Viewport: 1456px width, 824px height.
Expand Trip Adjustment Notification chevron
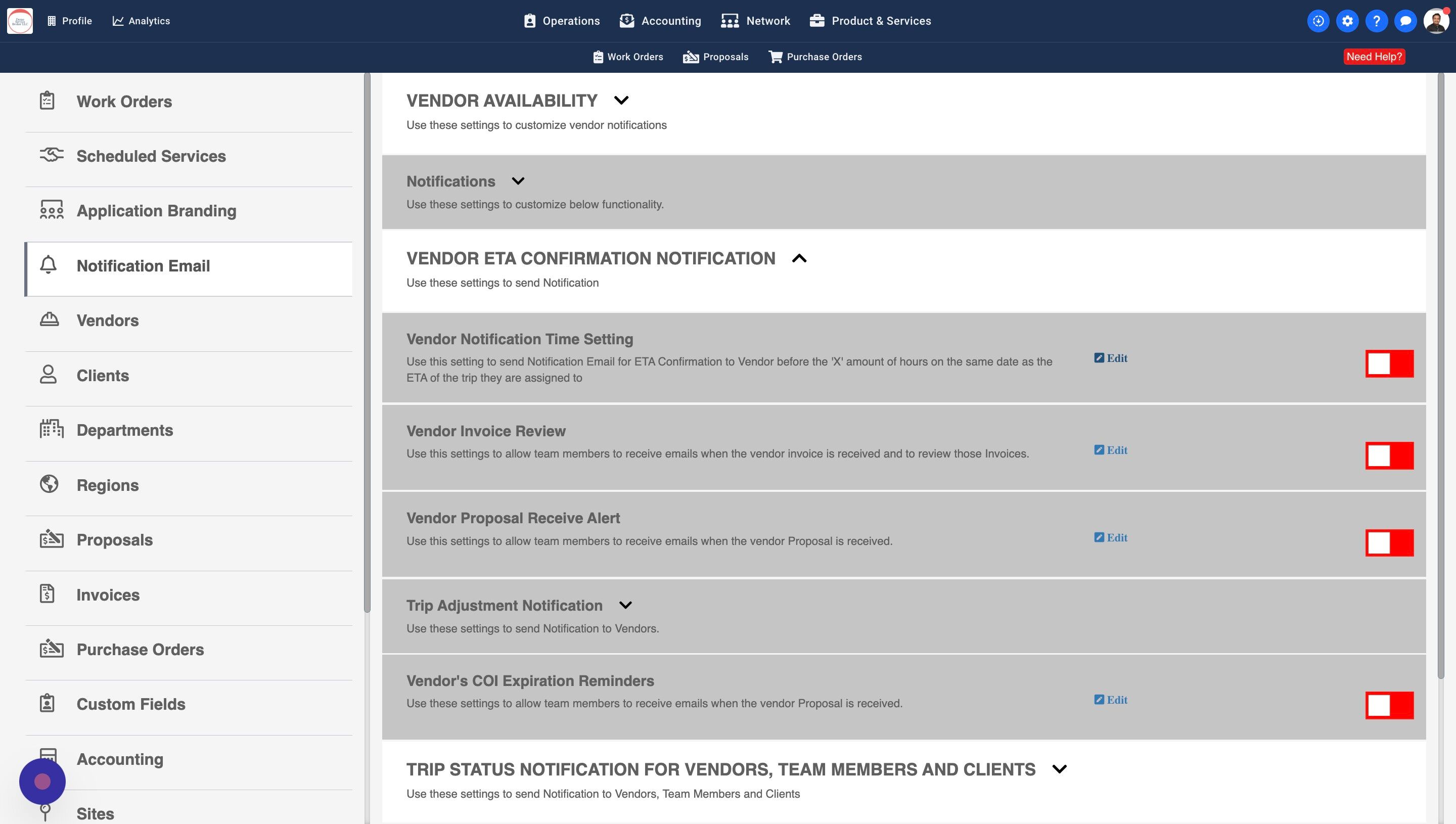[x=625, y=605]
